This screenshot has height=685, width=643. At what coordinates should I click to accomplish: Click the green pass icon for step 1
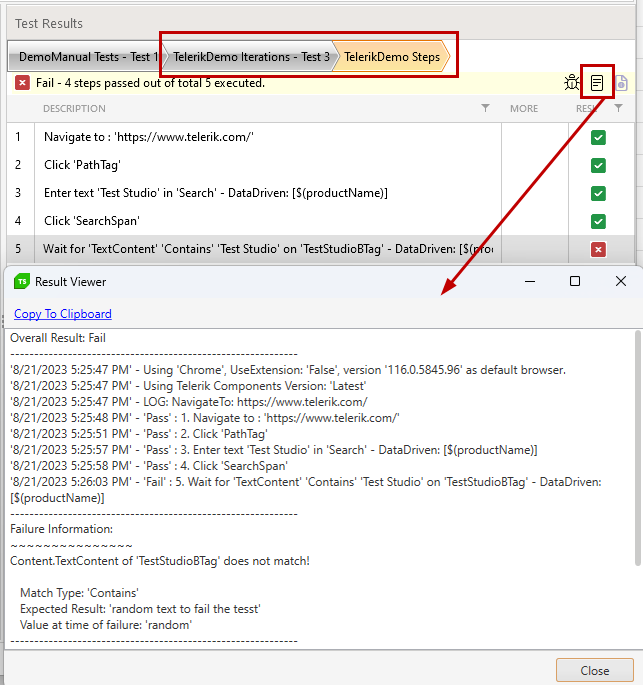[598, 137]
